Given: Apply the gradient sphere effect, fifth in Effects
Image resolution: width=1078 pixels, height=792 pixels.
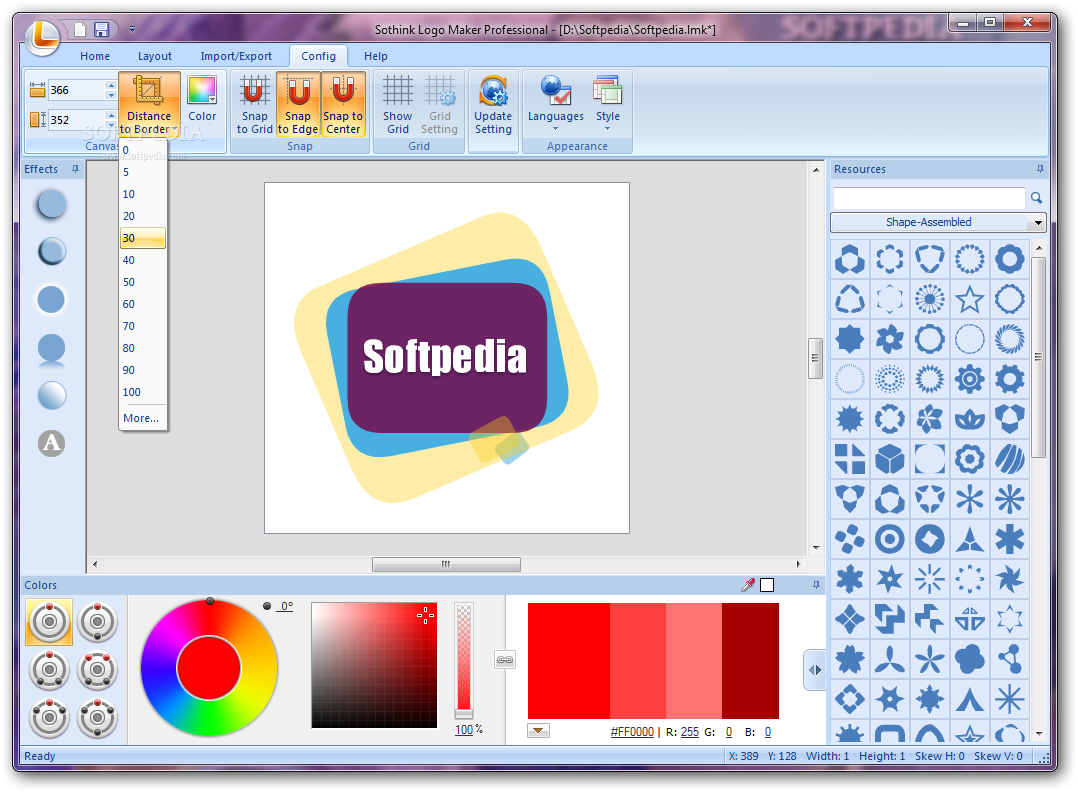Looking at the screenshot, I should 52,396.
